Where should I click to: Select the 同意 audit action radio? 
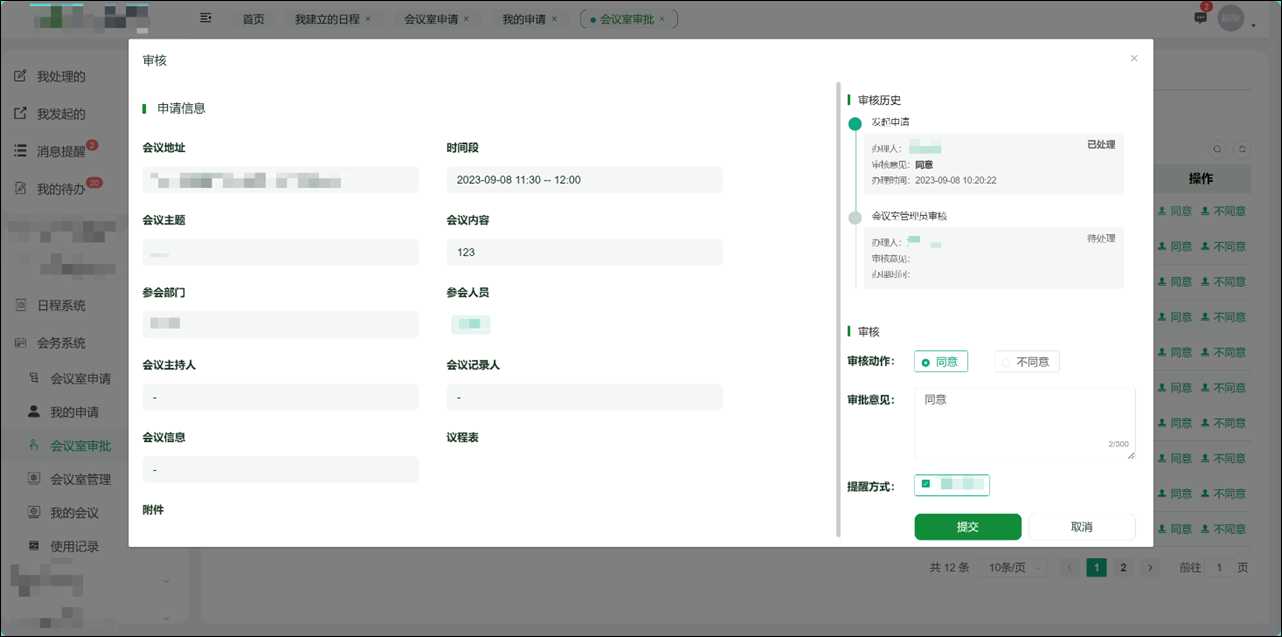[x=939, y=361]
